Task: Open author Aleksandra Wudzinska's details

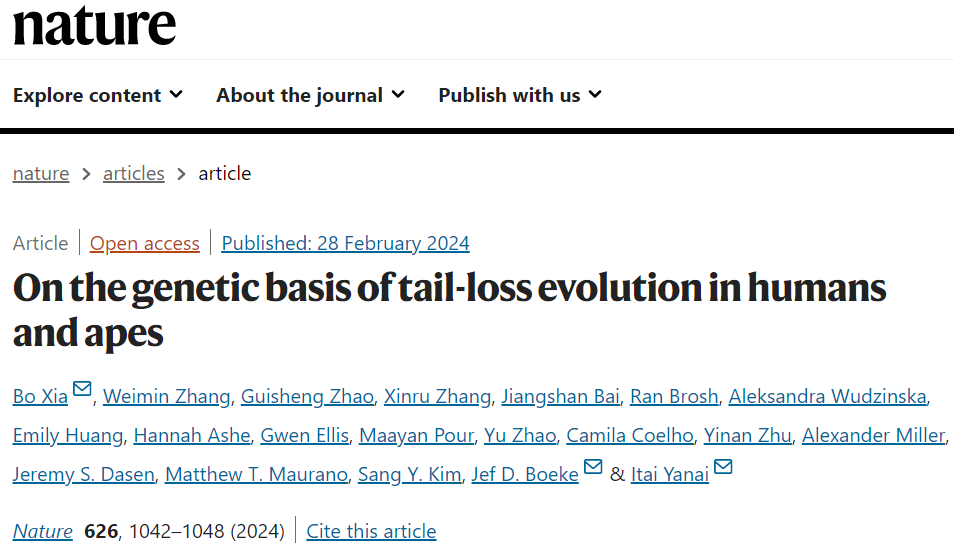Action: [x=827, y=397]
